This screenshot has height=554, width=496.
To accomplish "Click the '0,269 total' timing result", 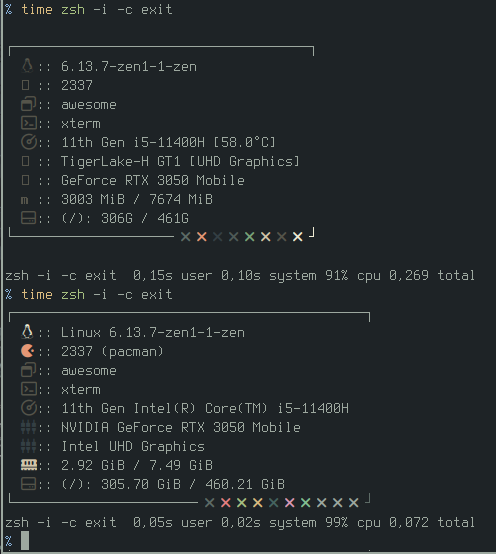I will [x=432, y=275].
